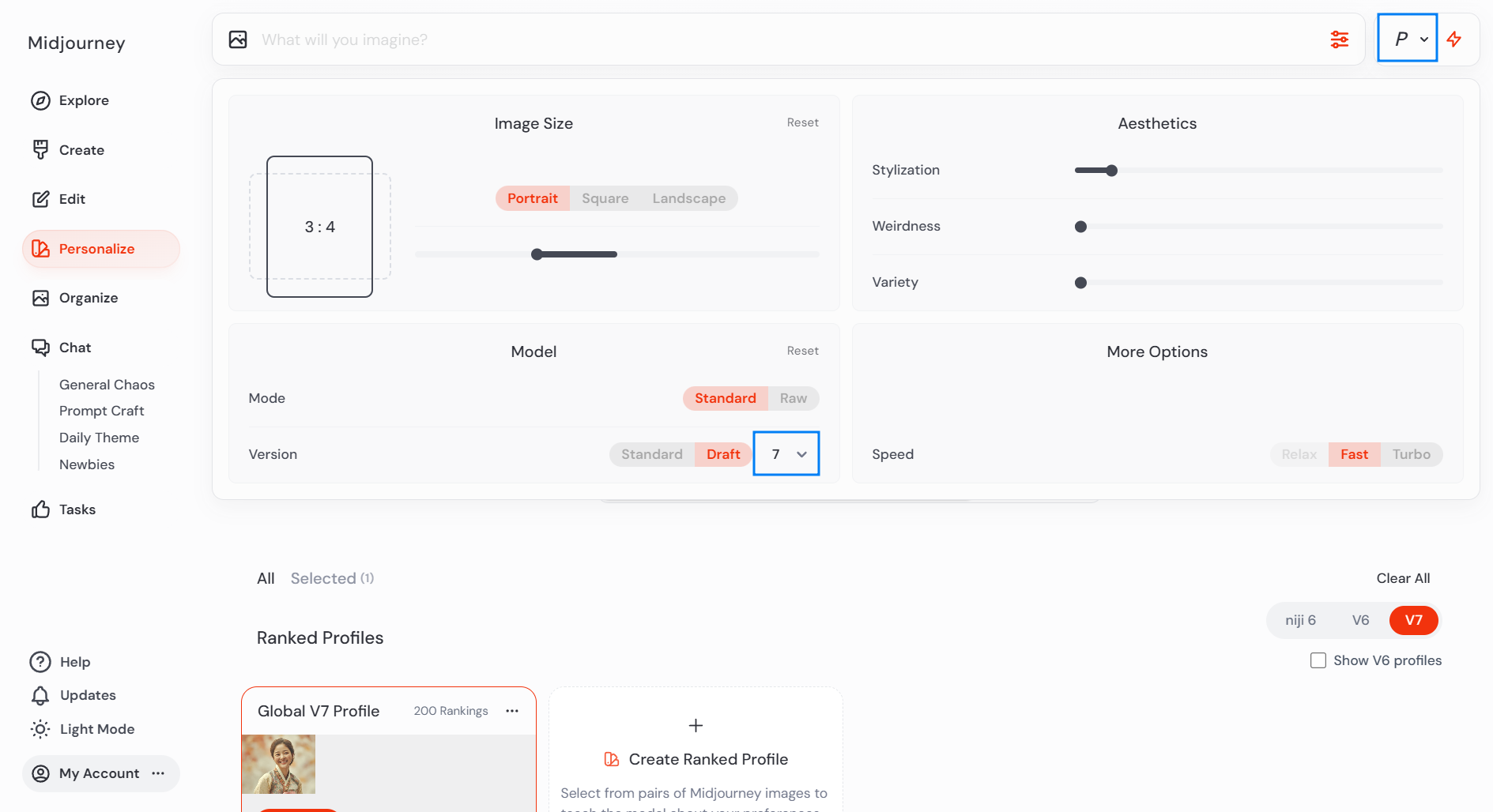Click the Chat bubbles icon
The image size is (1493, 812).
click(40, 348)
